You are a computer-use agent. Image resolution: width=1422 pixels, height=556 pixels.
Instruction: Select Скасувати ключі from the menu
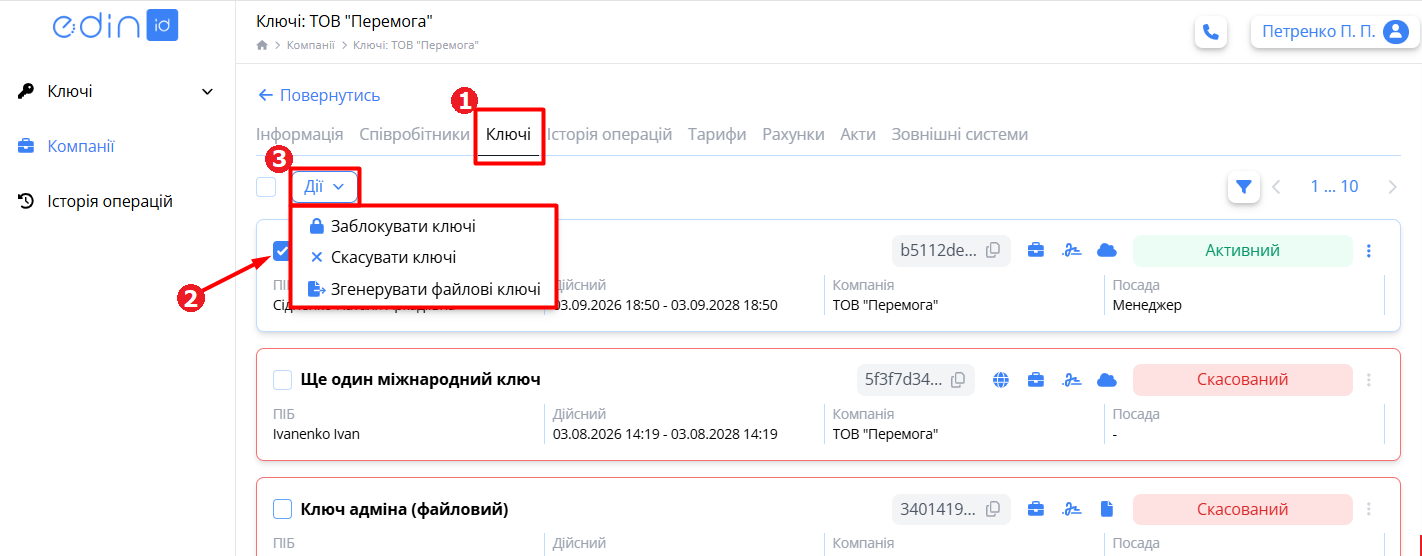[x=383, y=257]
